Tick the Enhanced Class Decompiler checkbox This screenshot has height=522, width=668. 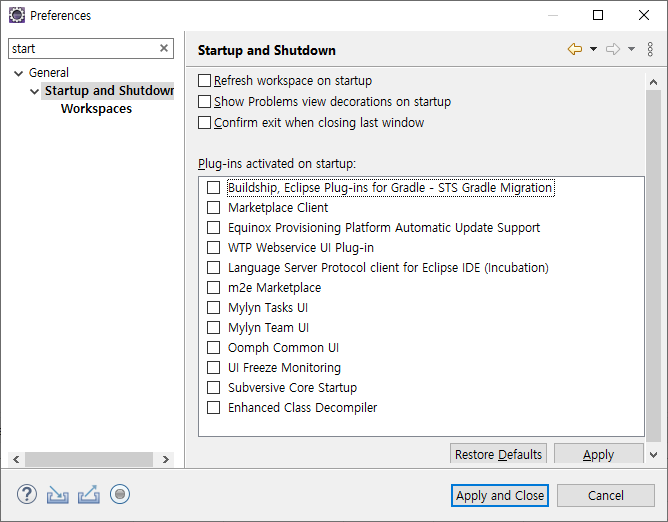pos(213,408)
